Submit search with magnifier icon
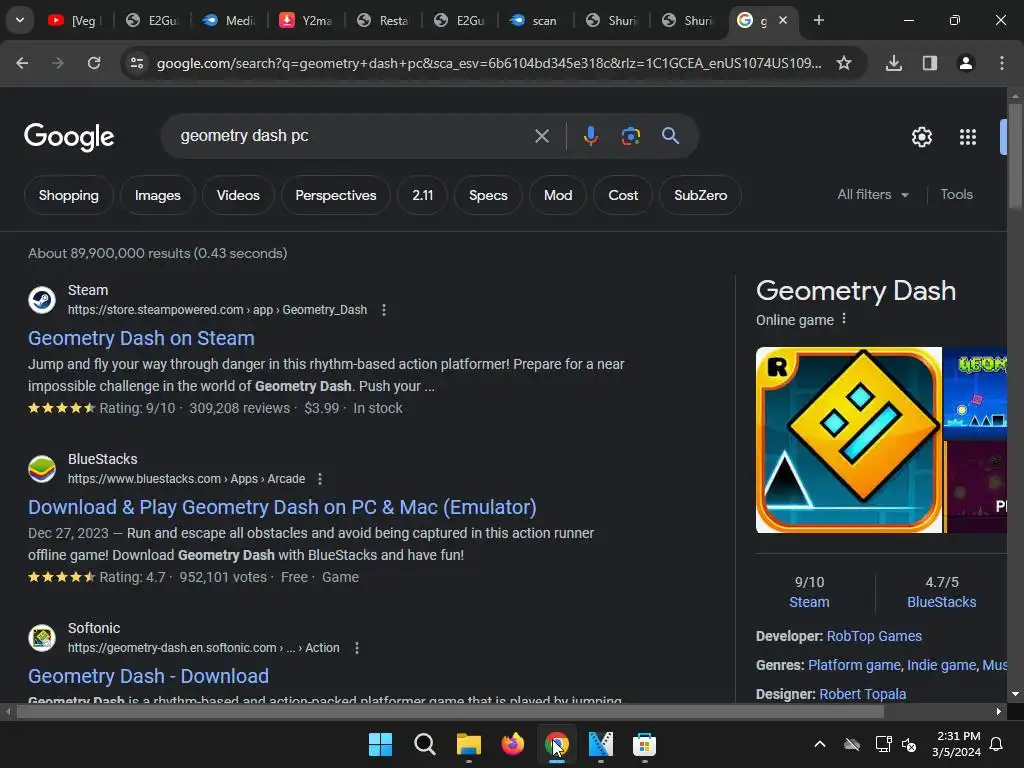 point(670,136)
